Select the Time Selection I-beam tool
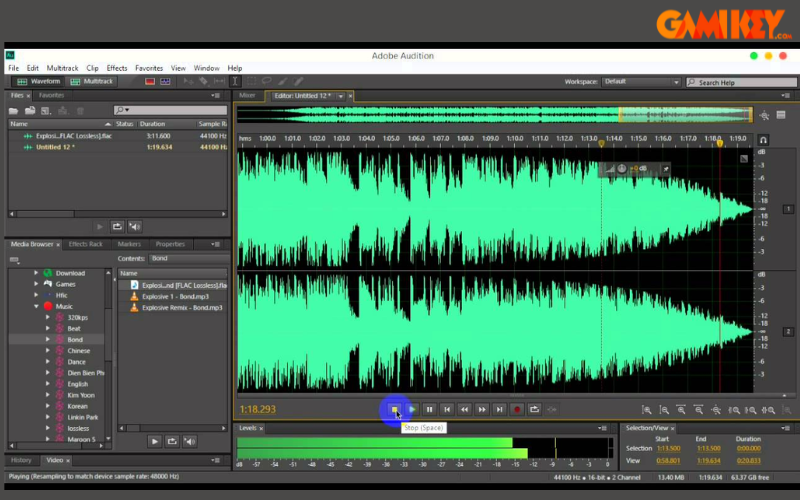Screen dimensions: 800x500 click(x=235, y=81)
